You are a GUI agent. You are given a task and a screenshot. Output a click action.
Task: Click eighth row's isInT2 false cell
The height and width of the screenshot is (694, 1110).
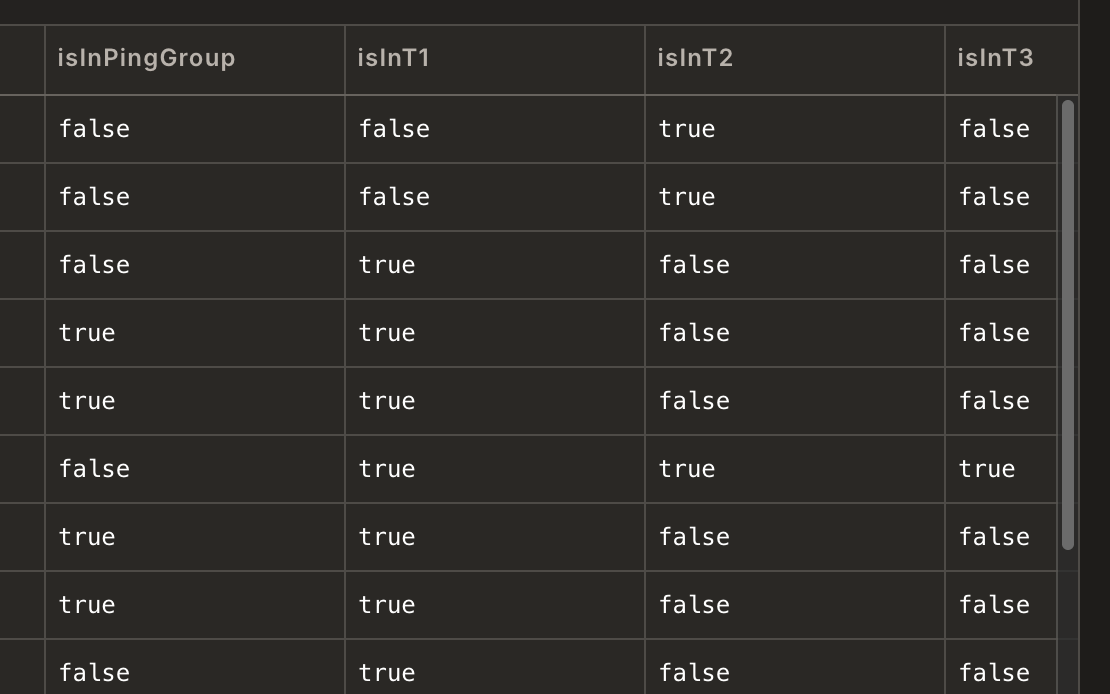pos(694,605)
